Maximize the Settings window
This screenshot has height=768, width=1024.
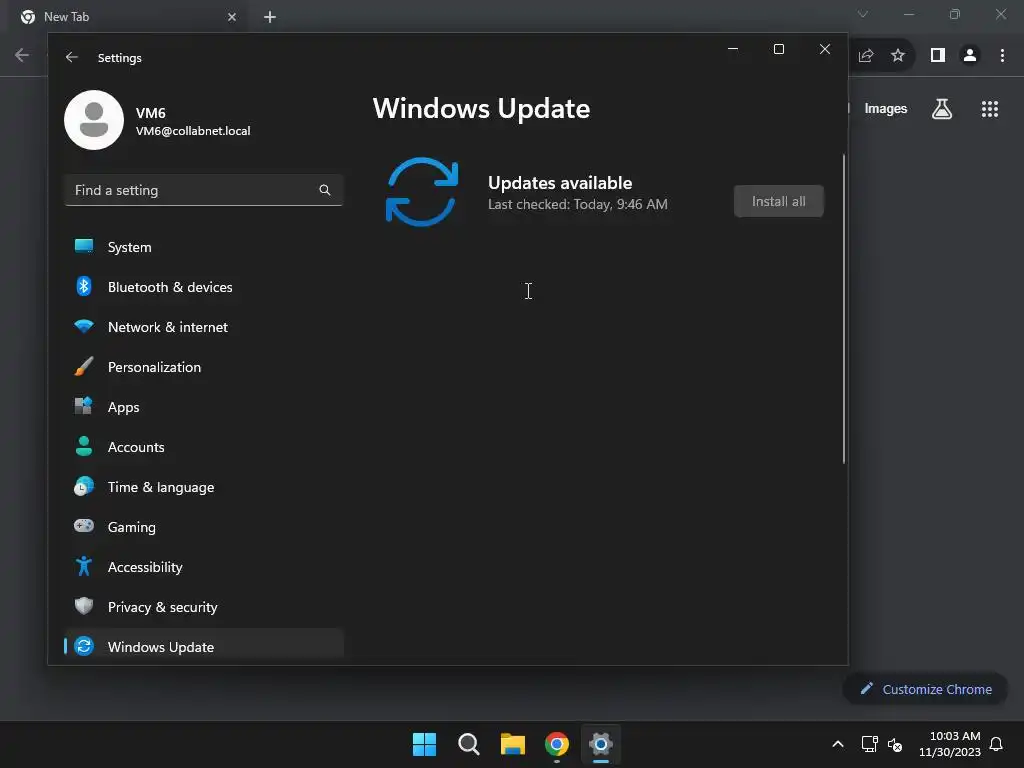pos(778,49)
